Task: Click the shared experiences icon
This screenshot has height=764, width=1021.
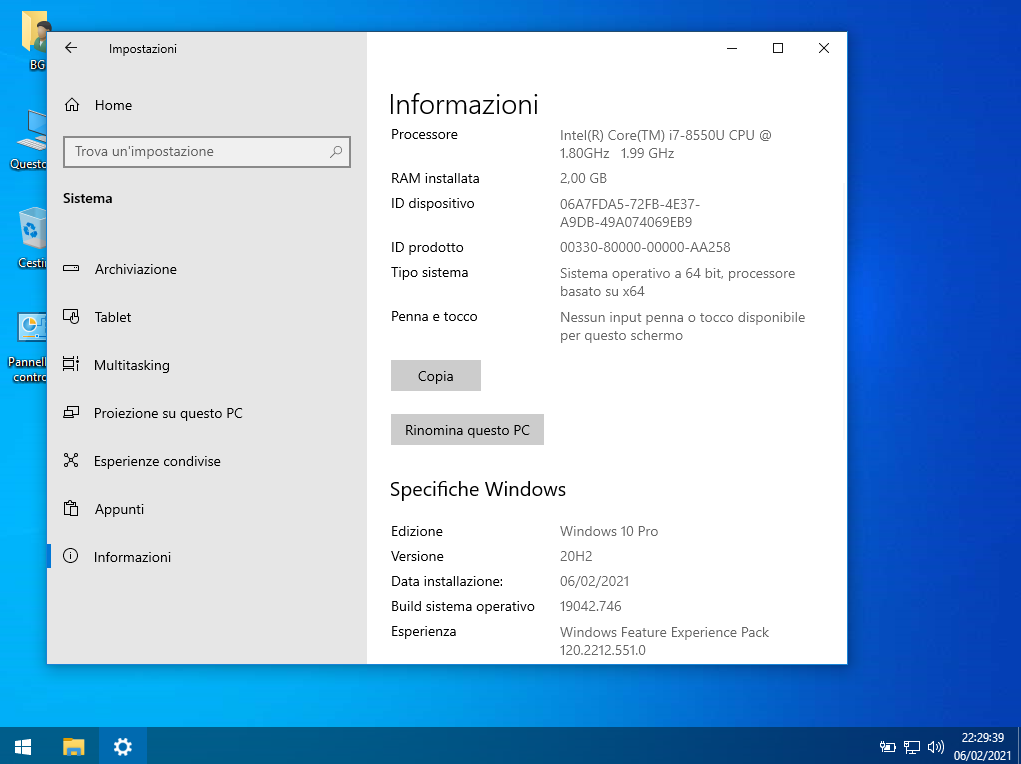Action: (71, 460)
